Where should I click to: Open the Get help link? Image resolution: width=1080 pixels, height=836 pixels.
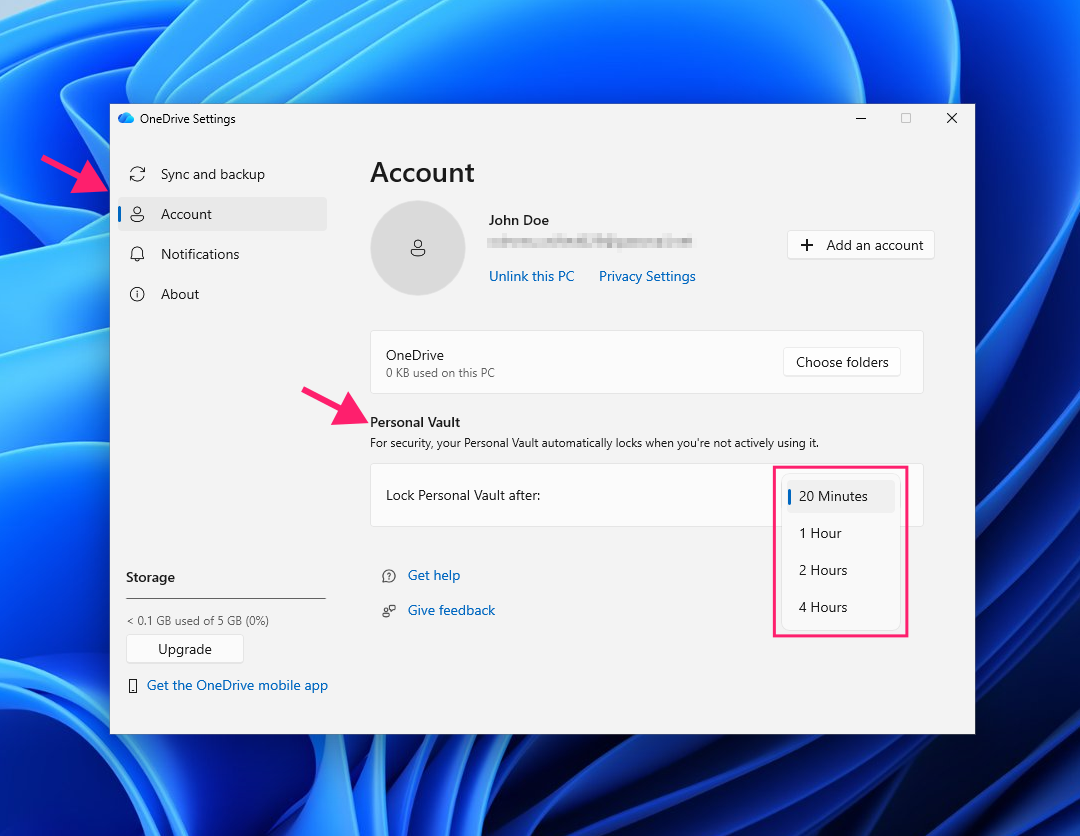[433, 575]
